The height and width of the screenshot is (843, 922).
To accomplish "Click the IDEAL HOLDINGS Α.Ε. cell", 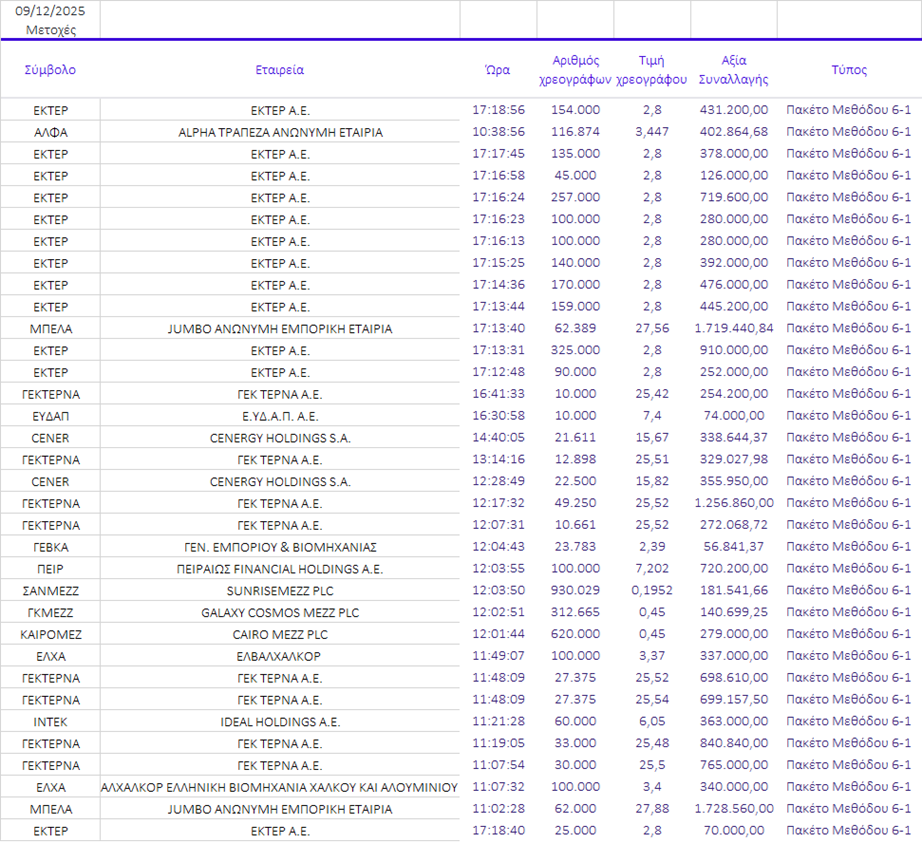I will 280,722.
